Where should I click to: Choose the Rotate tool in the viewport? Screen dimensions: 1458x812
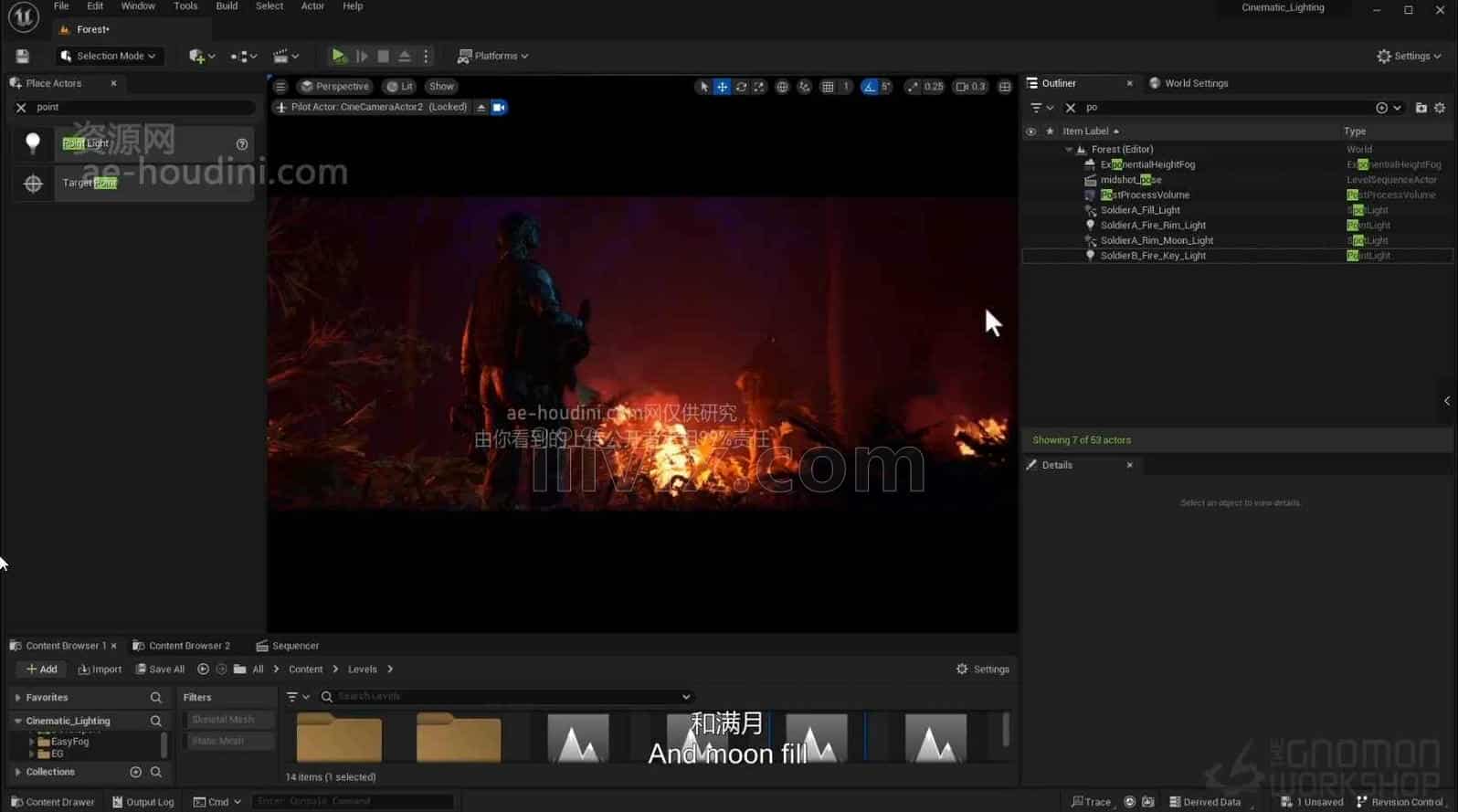pos(741,87)
